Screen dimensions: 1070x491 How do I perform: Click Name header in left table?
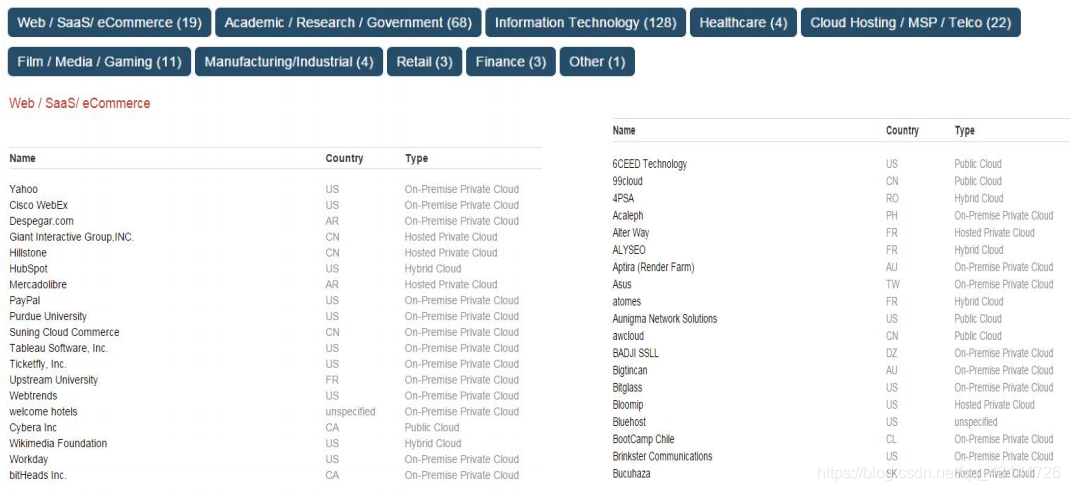pos(23,158)
